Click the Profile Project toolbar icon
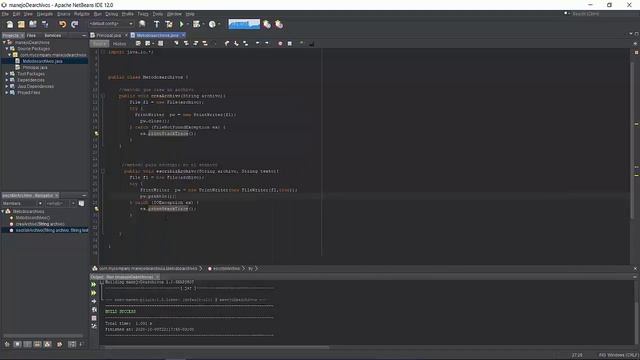640x360 pixels. [x=212, y=24]
